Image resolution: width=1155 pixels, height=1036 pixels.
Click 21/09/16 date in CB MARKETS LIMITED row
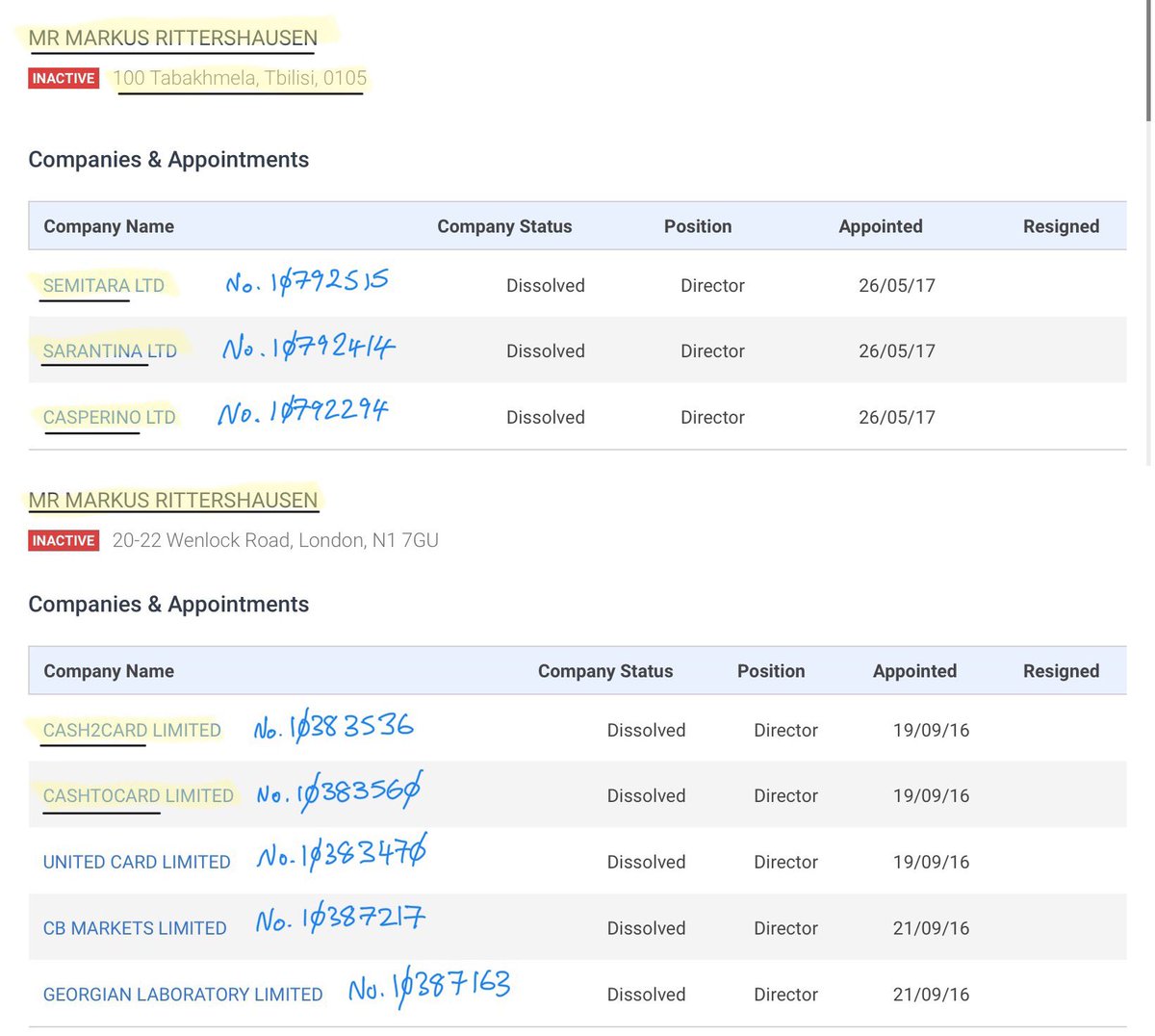click(931, 929)
